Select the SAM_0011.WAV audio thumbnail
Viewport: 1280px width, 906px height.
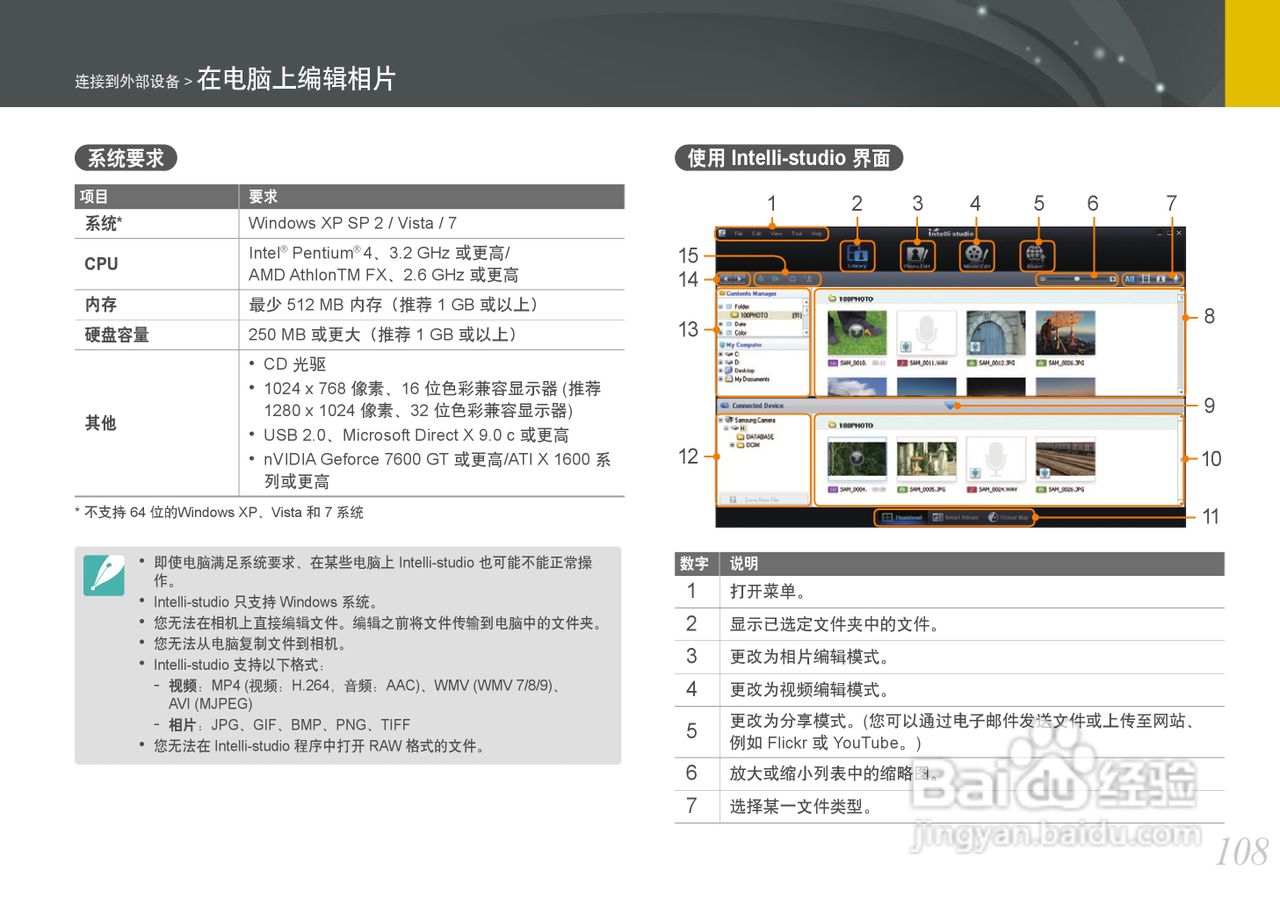click(926, 333)
